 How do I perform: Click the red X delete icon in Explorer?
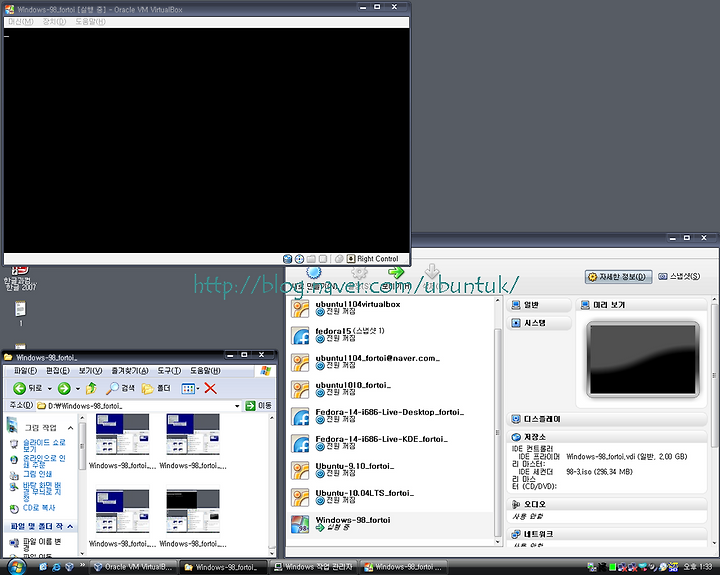(x=210, y=389)
